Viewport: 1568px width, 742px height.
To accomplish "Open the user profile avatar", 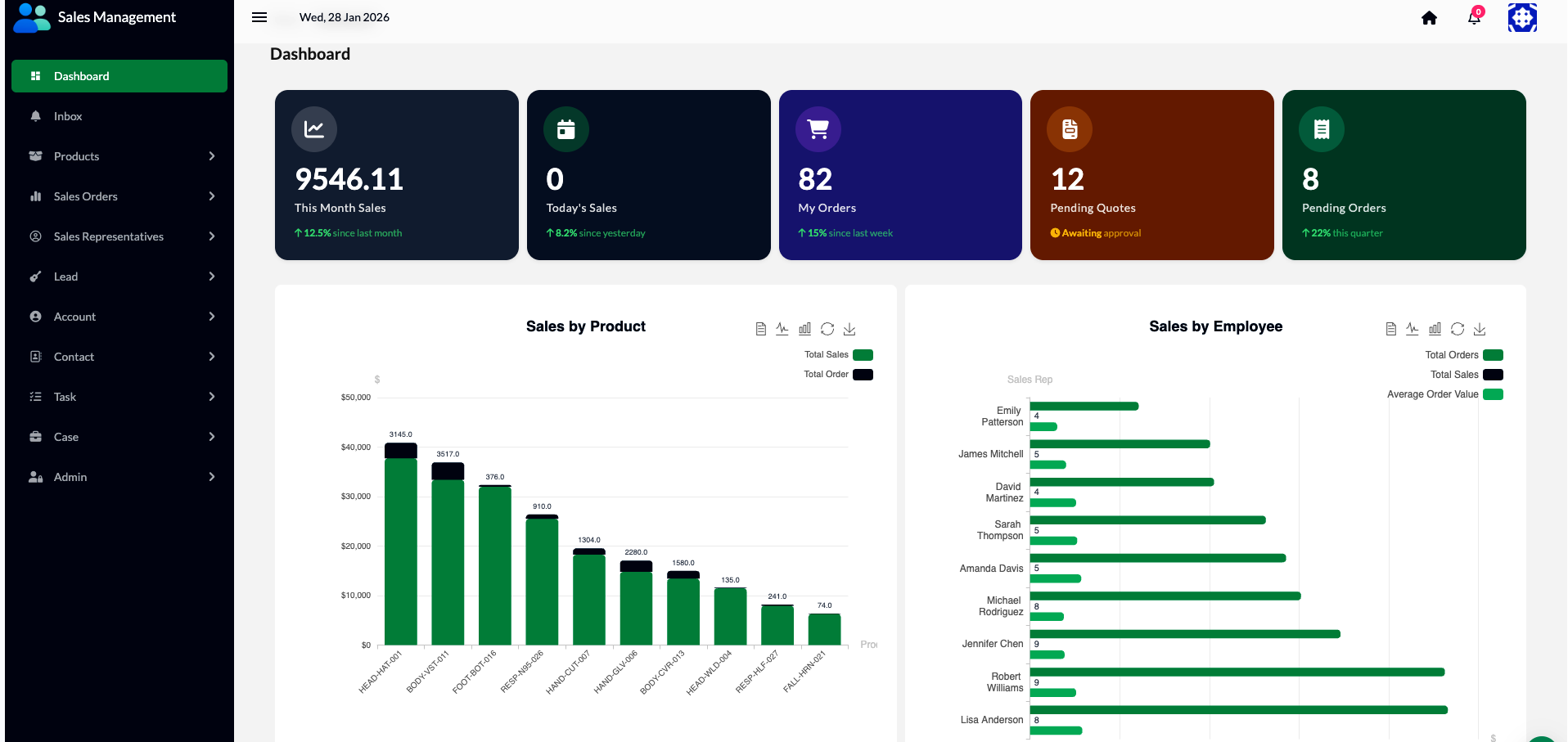I will pyautogui.click(x=1521, y=18).
